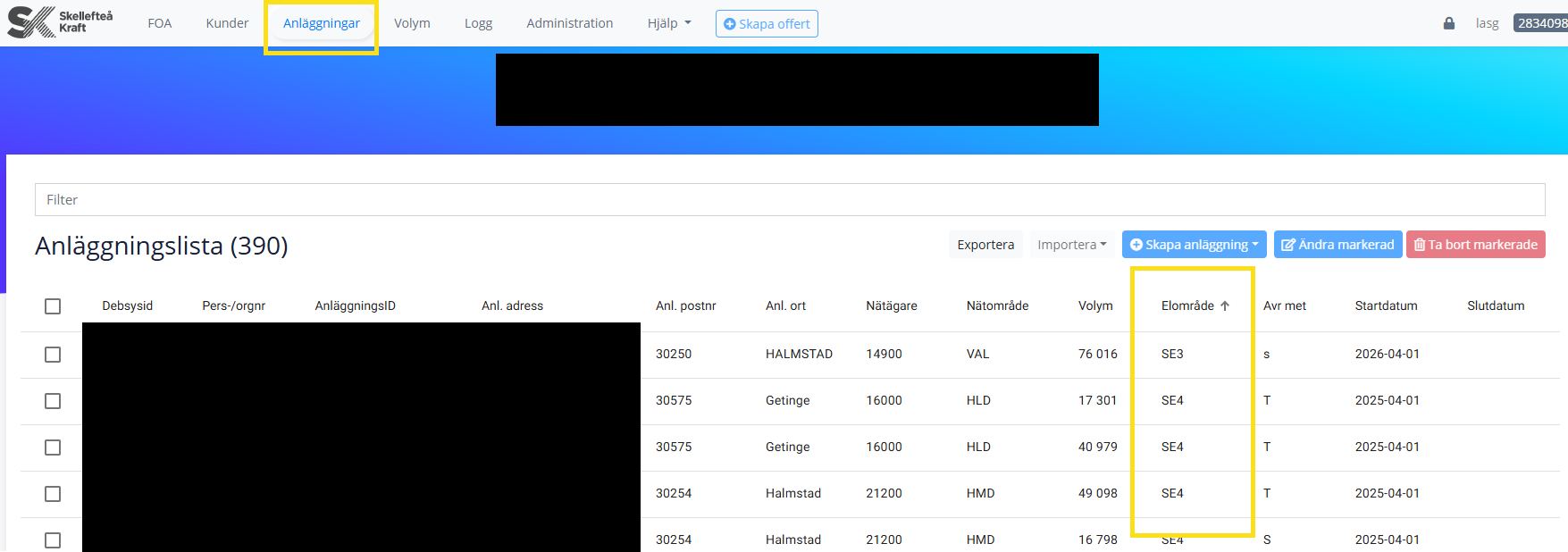Expand the Importera dropdown
Screen dimensions: 1568x552
point(1071,245)
